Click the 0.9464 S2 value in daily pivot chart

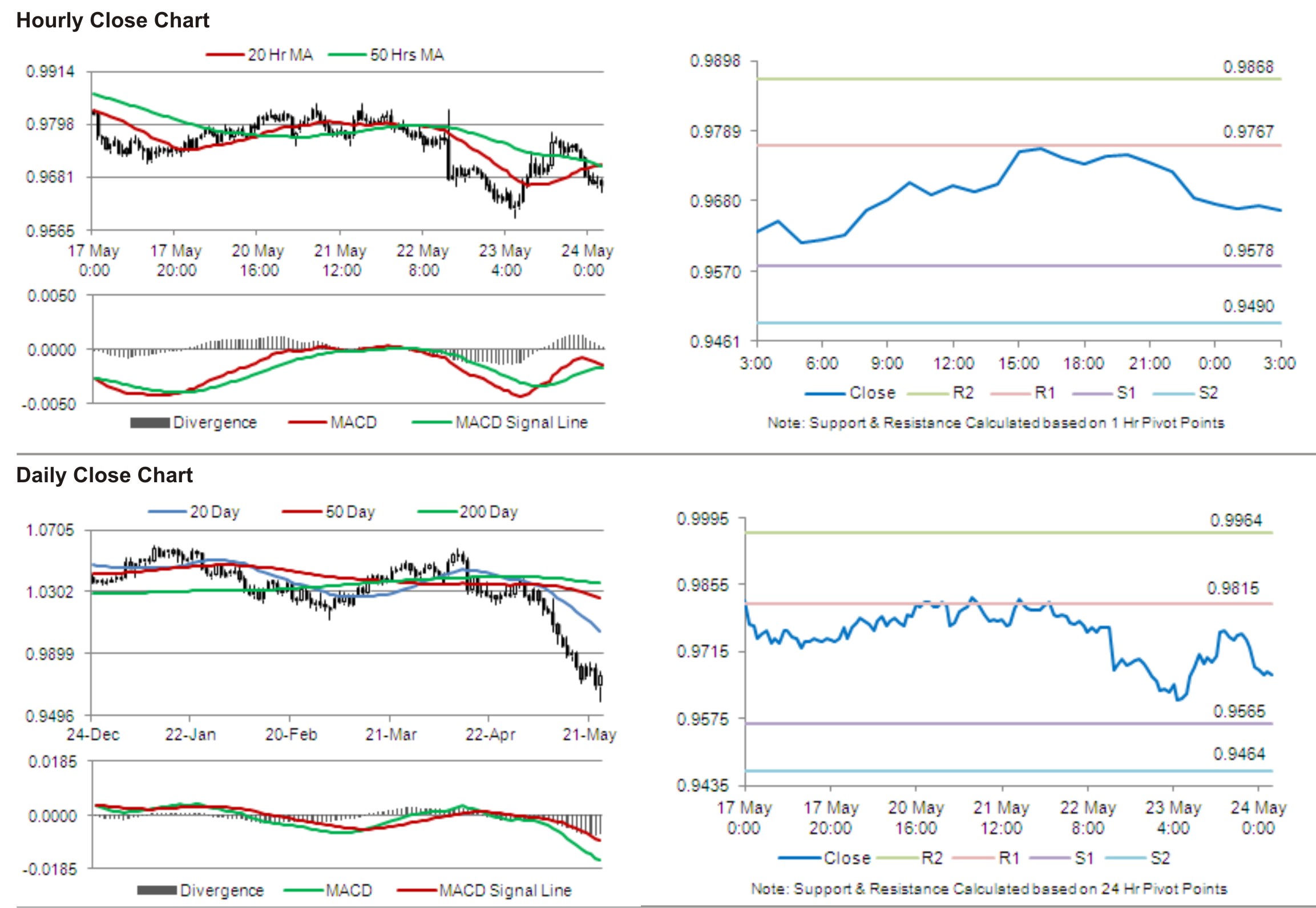click(x=1239, y=754)
